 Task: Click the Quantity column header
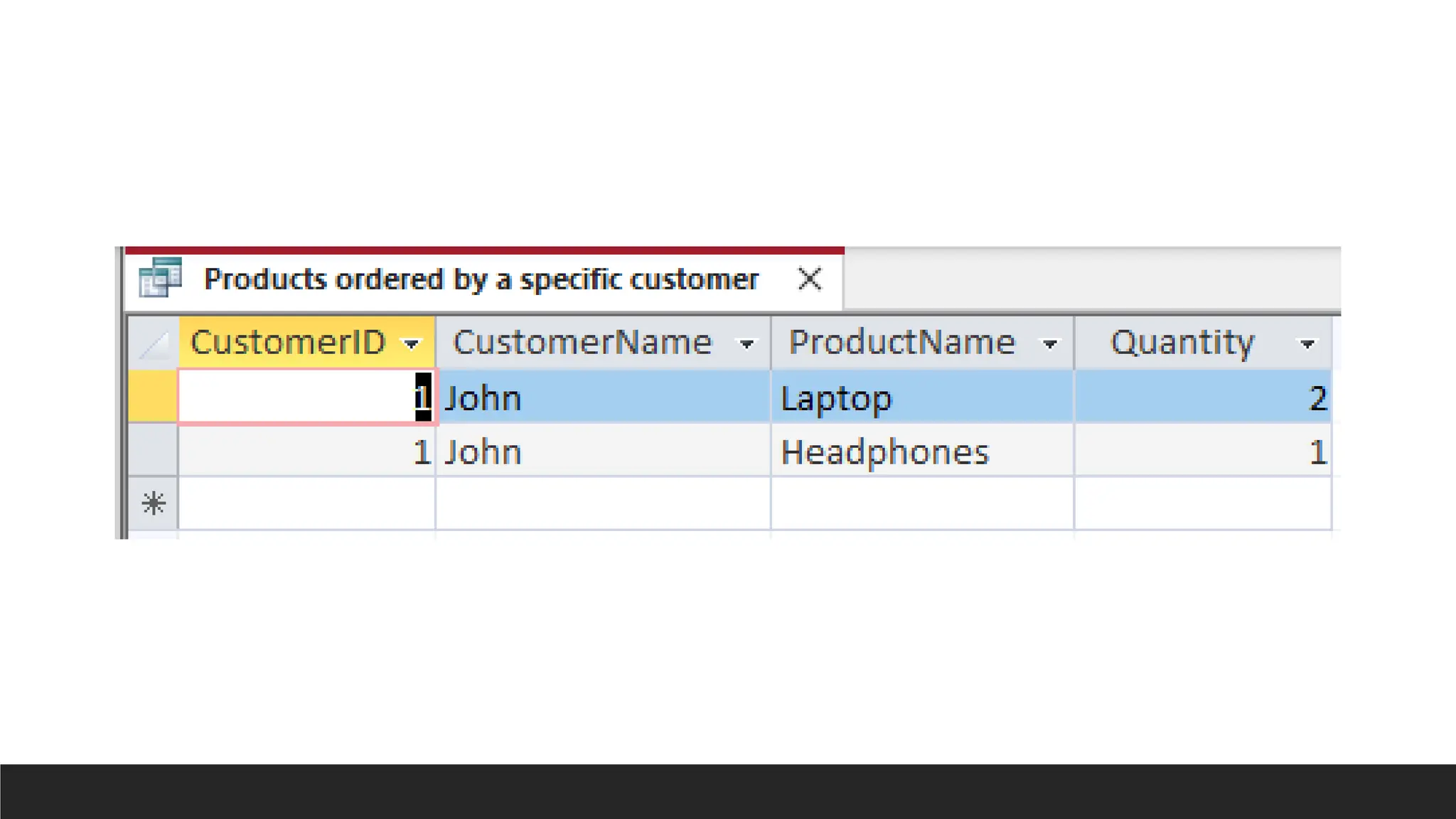[x=1182, y=343]
